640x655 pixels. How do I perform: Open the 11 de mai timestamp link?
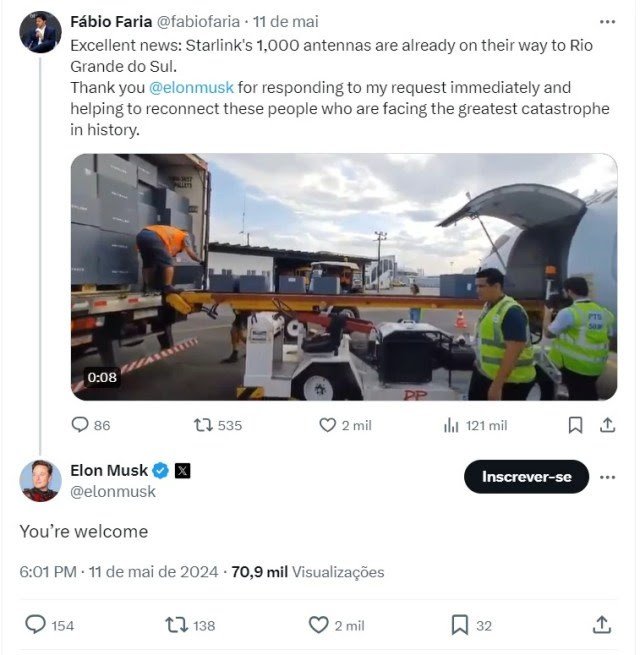[285, 22]
